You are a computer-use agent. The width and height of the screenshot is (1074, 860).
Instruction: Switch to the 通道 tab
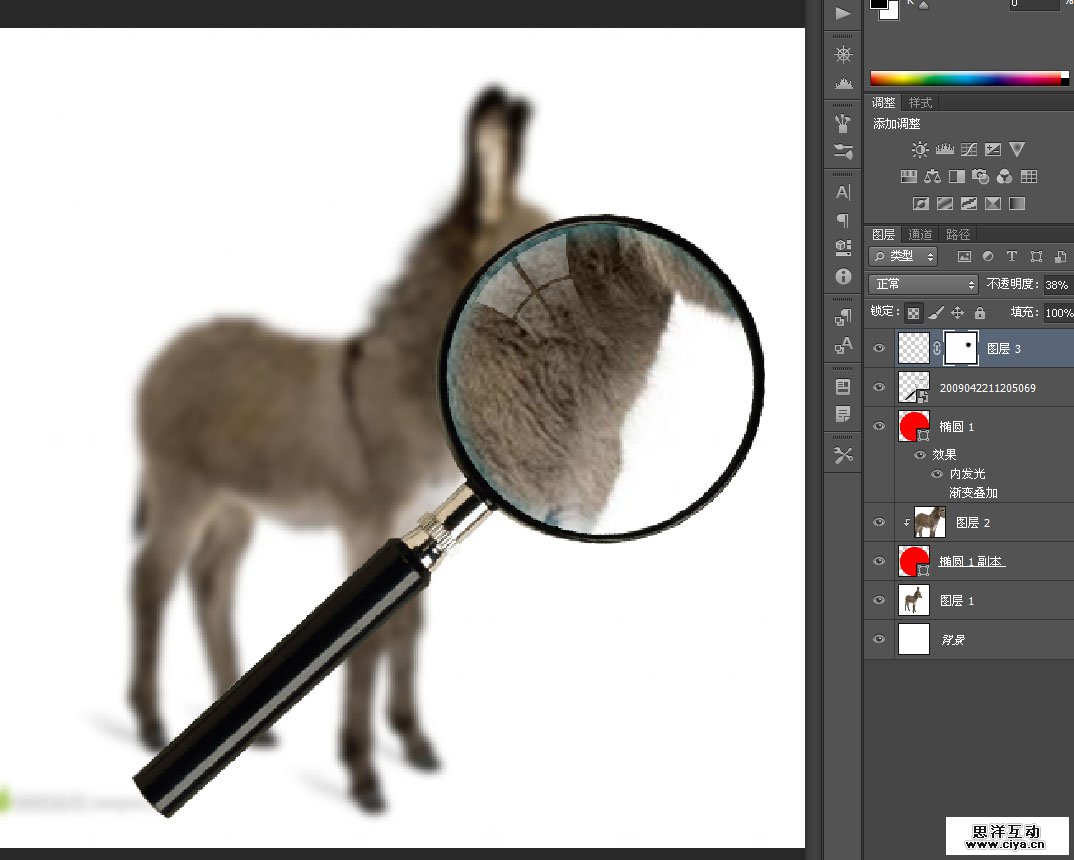coord(920,234)
